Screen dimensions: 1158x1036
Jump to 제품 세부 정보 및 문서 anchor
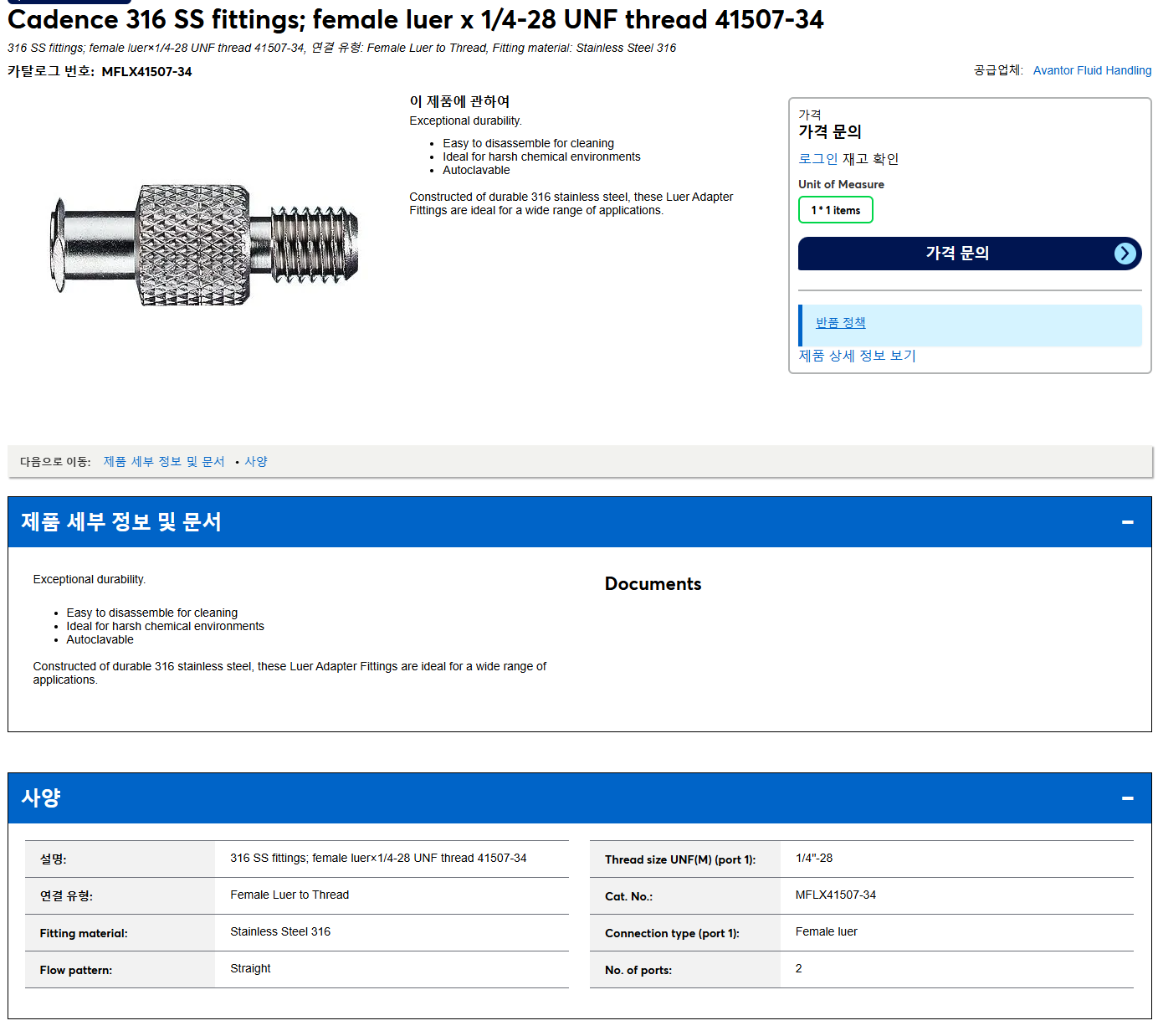[x=164, y=461]
